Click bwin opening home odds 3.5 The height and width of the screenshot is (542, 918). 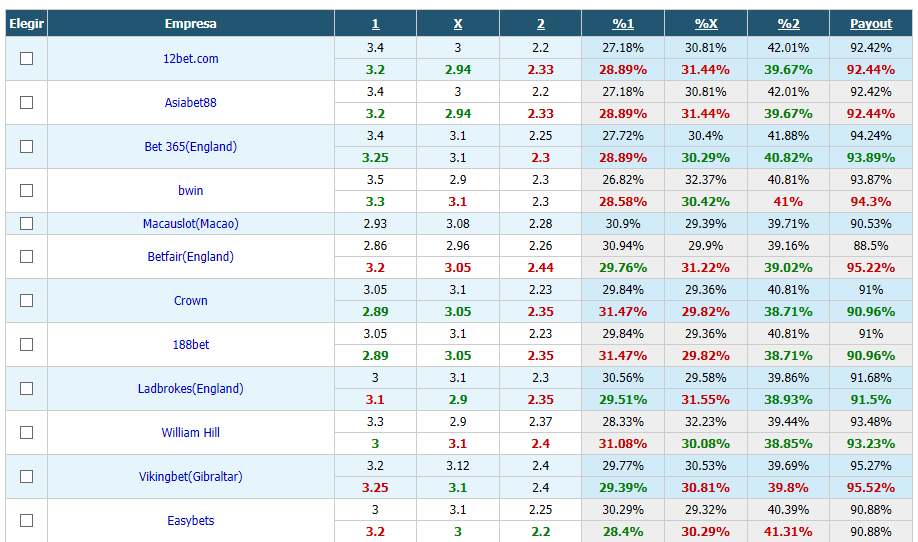click(375, 180)
